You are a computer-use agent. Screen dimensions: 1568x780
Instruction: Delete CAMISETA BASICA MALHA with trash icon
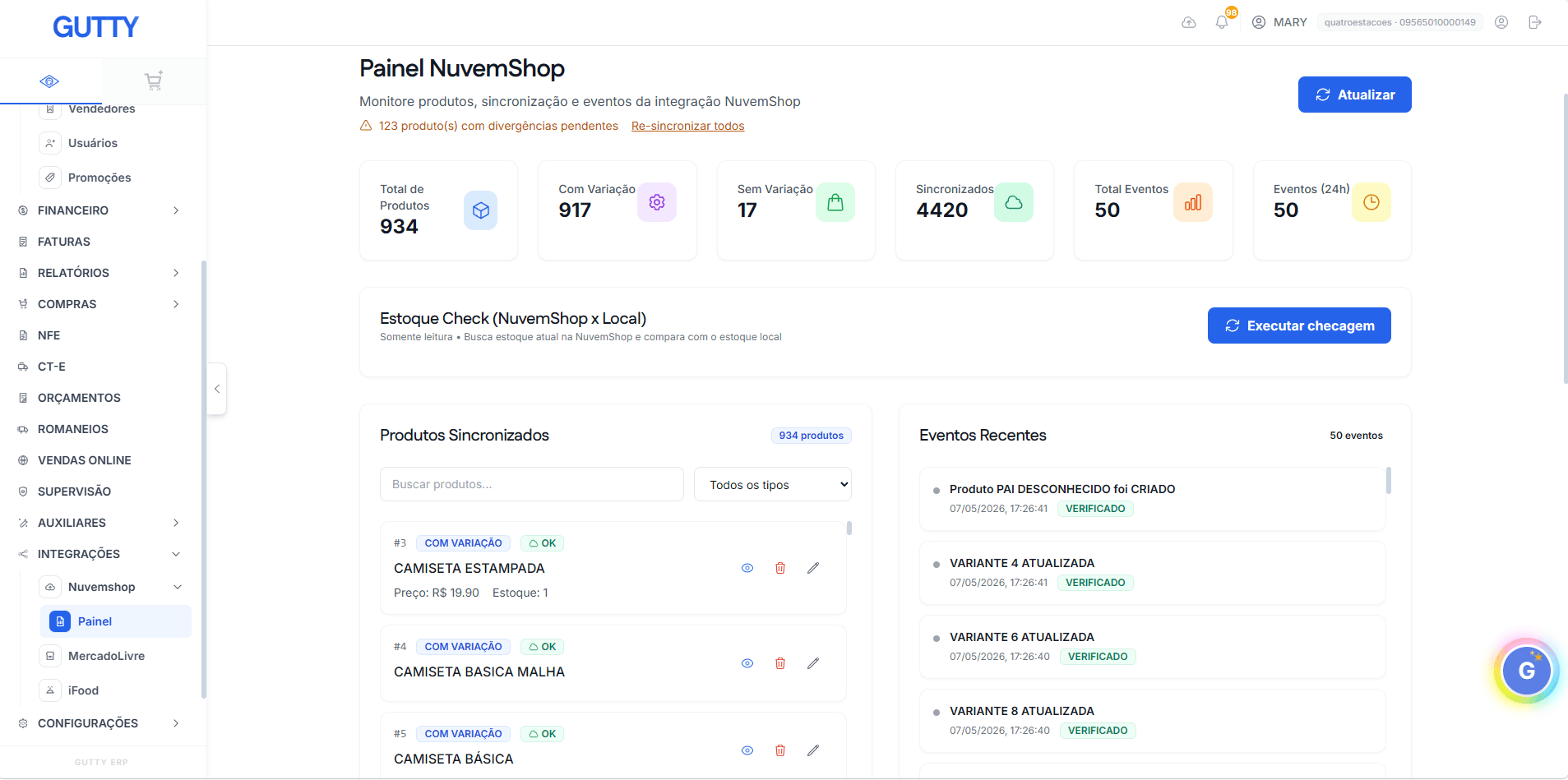click(780, 663)
